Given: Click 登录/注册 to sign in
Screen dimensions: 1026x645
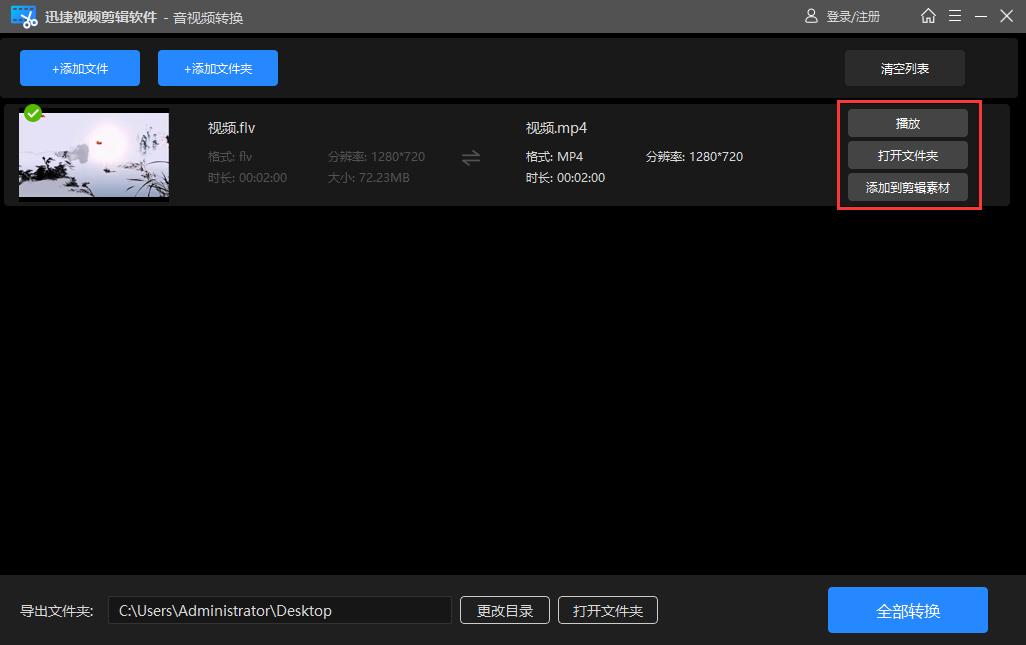Looking at the screenshot, I should 852,16.
